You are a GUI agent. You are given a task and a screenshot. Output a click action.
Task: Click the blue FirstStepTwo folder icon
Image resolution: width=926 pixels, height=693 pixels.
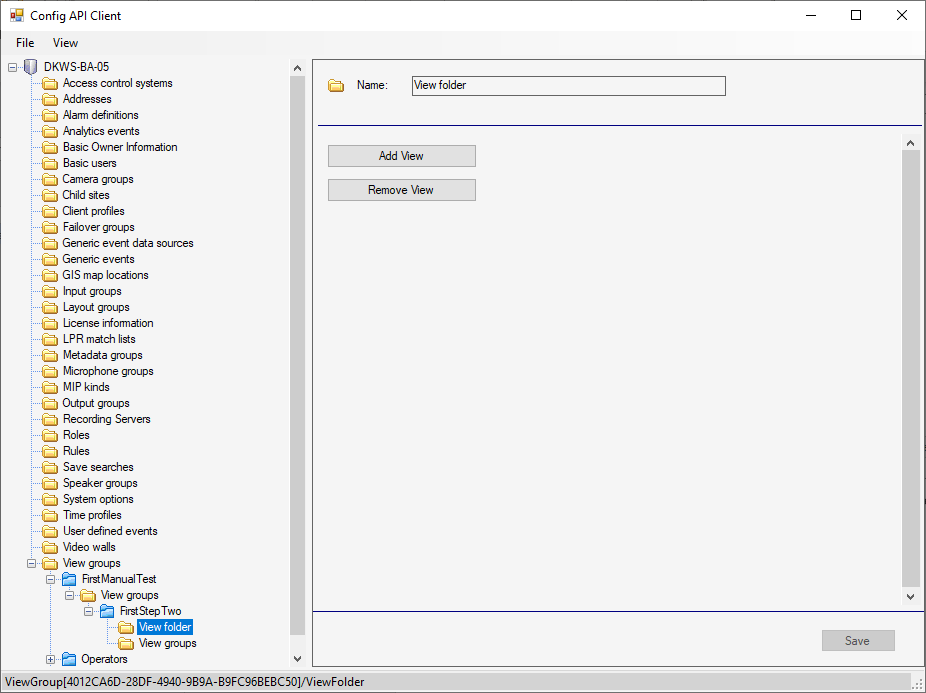107,611
